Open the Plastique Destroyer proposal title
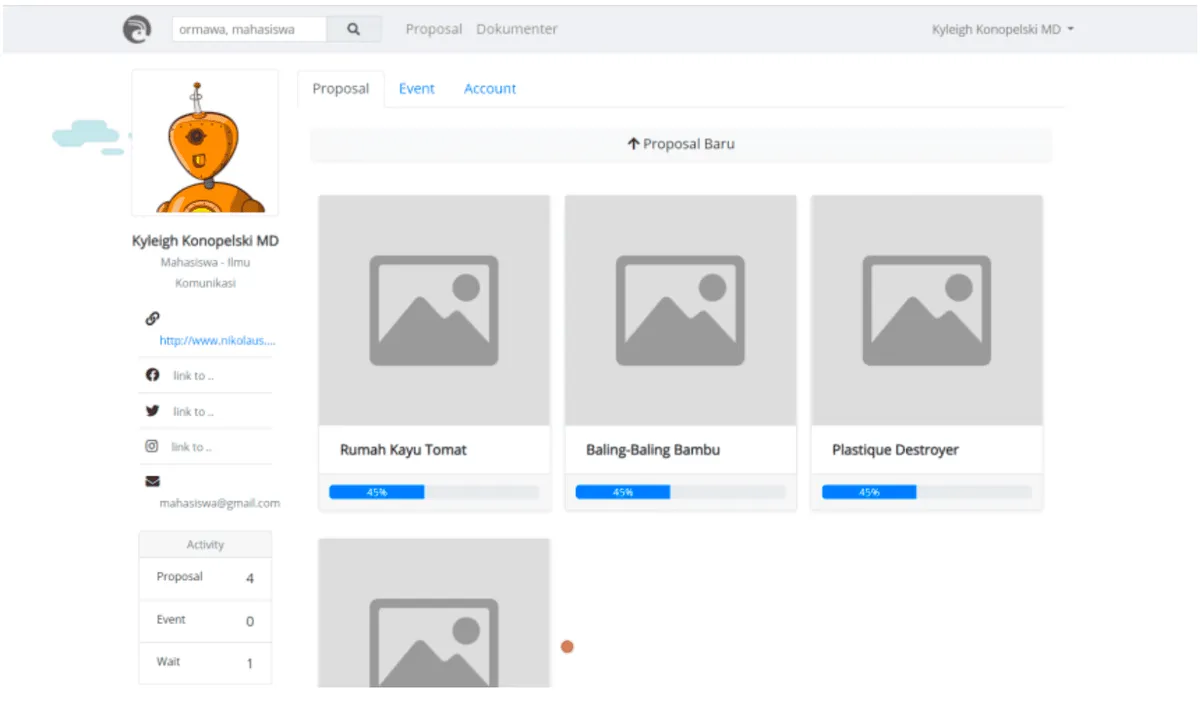Image resolution: width=1200 pixels, height=728 pixels. point(895,450)
